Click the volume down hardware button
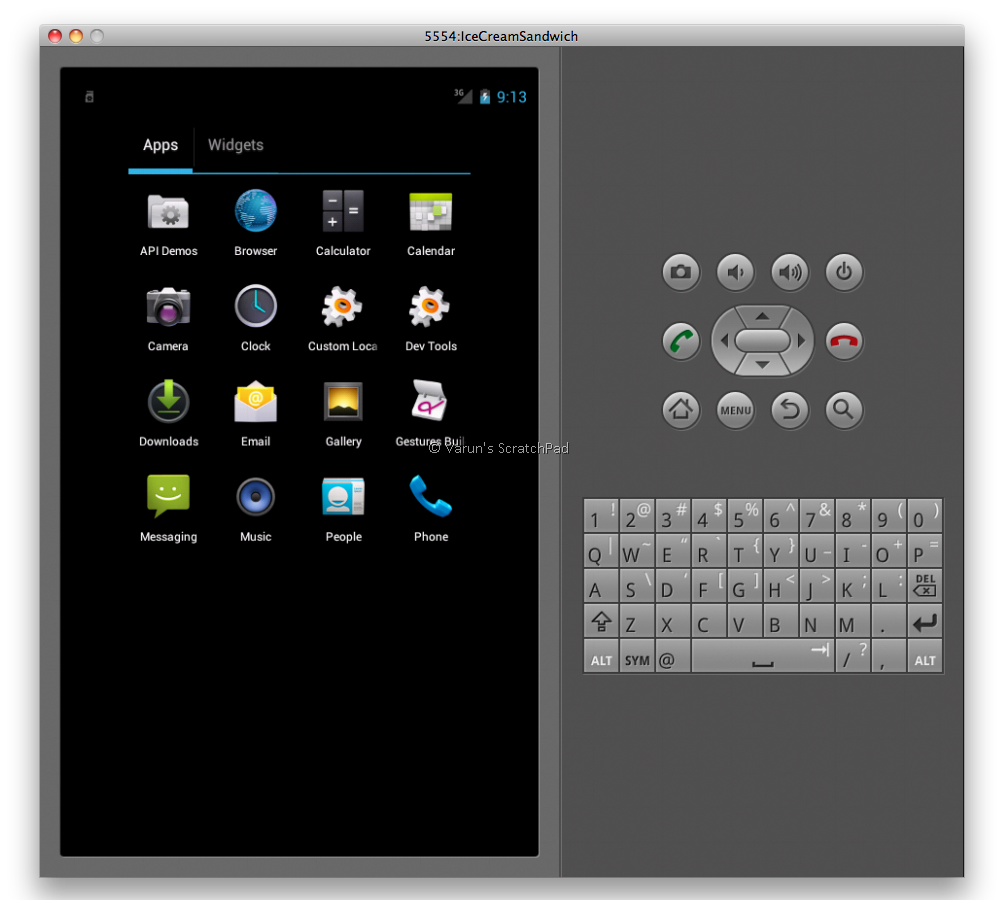1004x900 pixels. coord(735,272)
